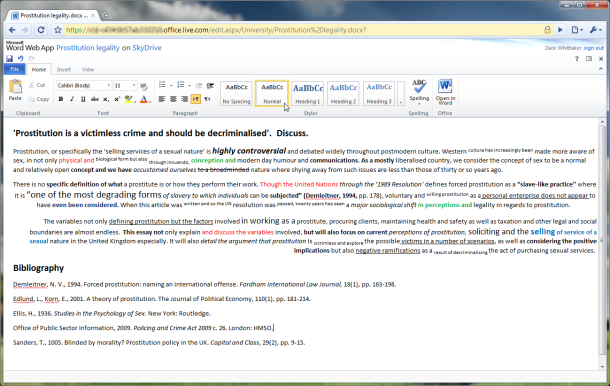Click the Redo arrow icon
The height and width of the screenshot is (386, 610).
point(32,59)
